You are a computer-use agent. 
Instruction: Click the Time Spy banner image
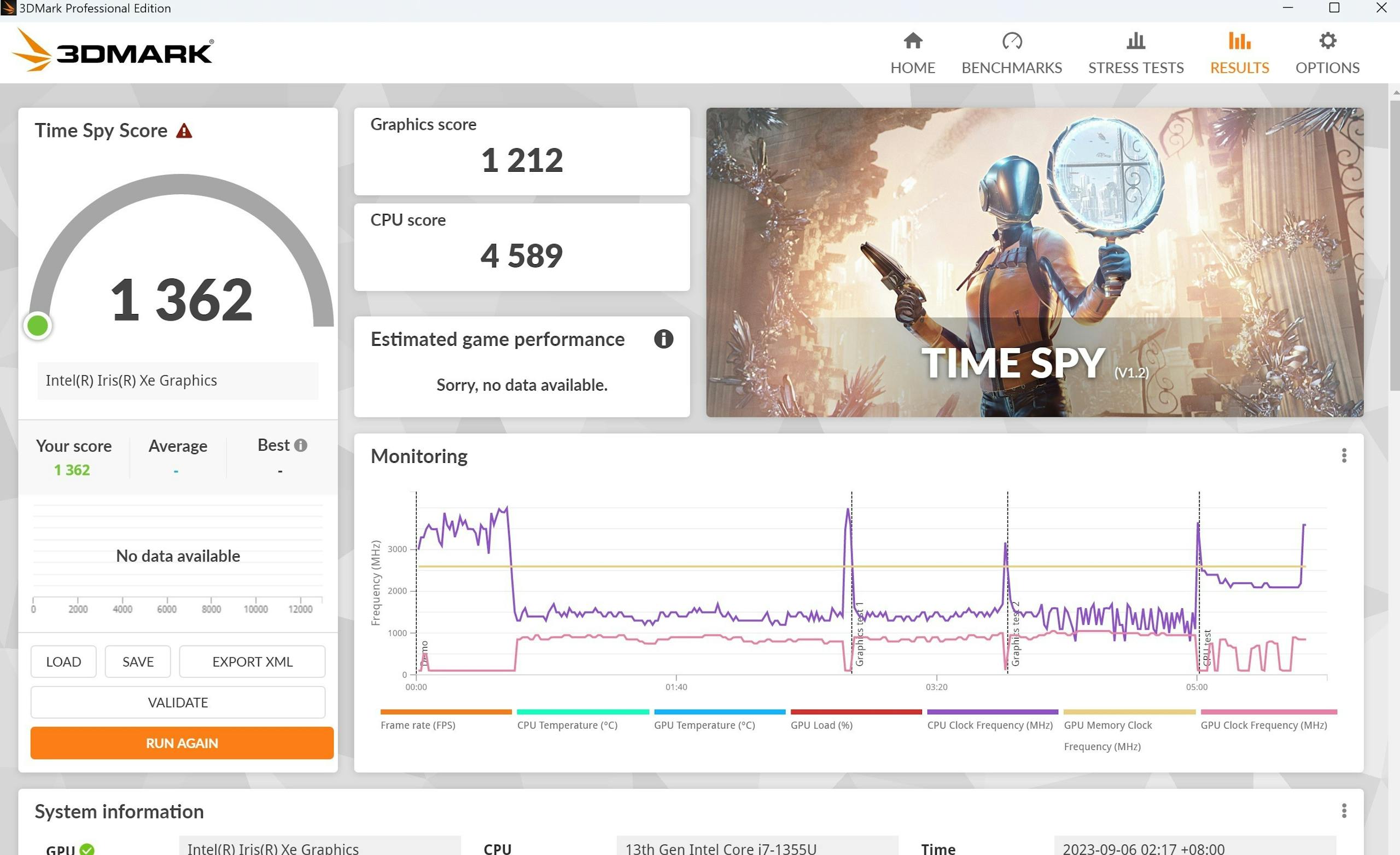click(1034, 263)
